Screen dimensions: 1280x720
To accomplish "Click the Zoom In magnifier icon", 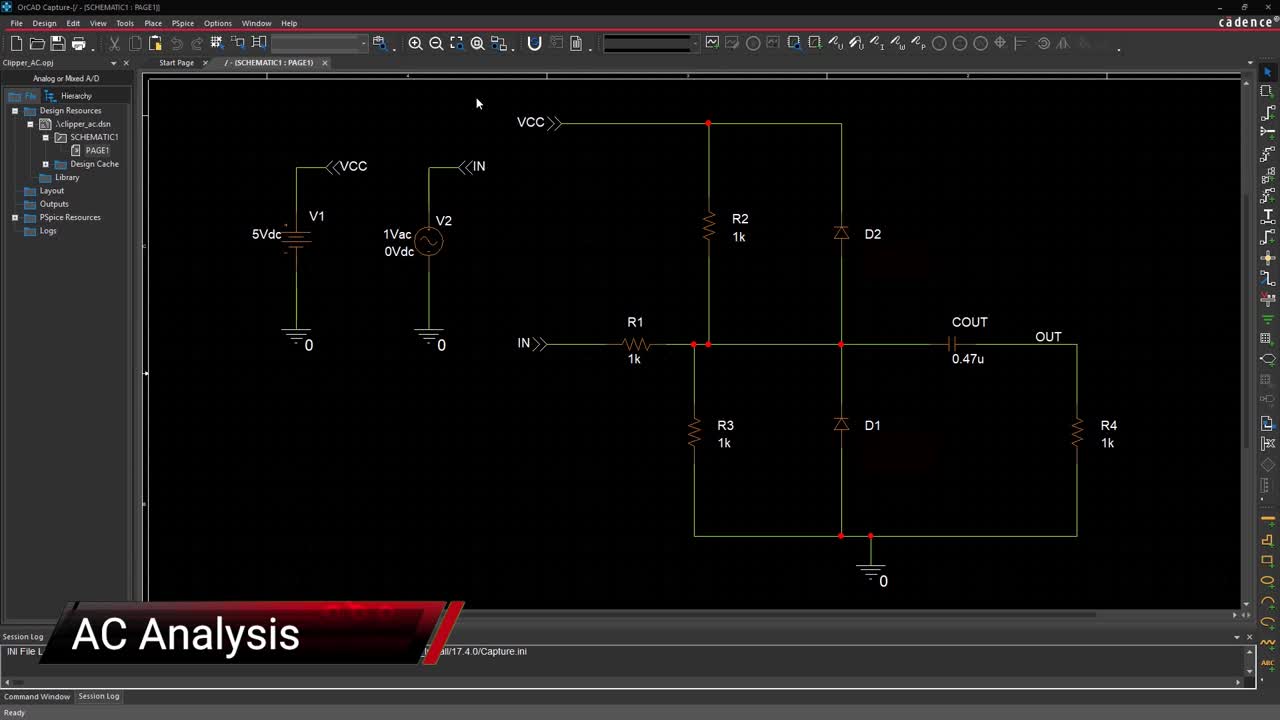I will tap(416, 43).
